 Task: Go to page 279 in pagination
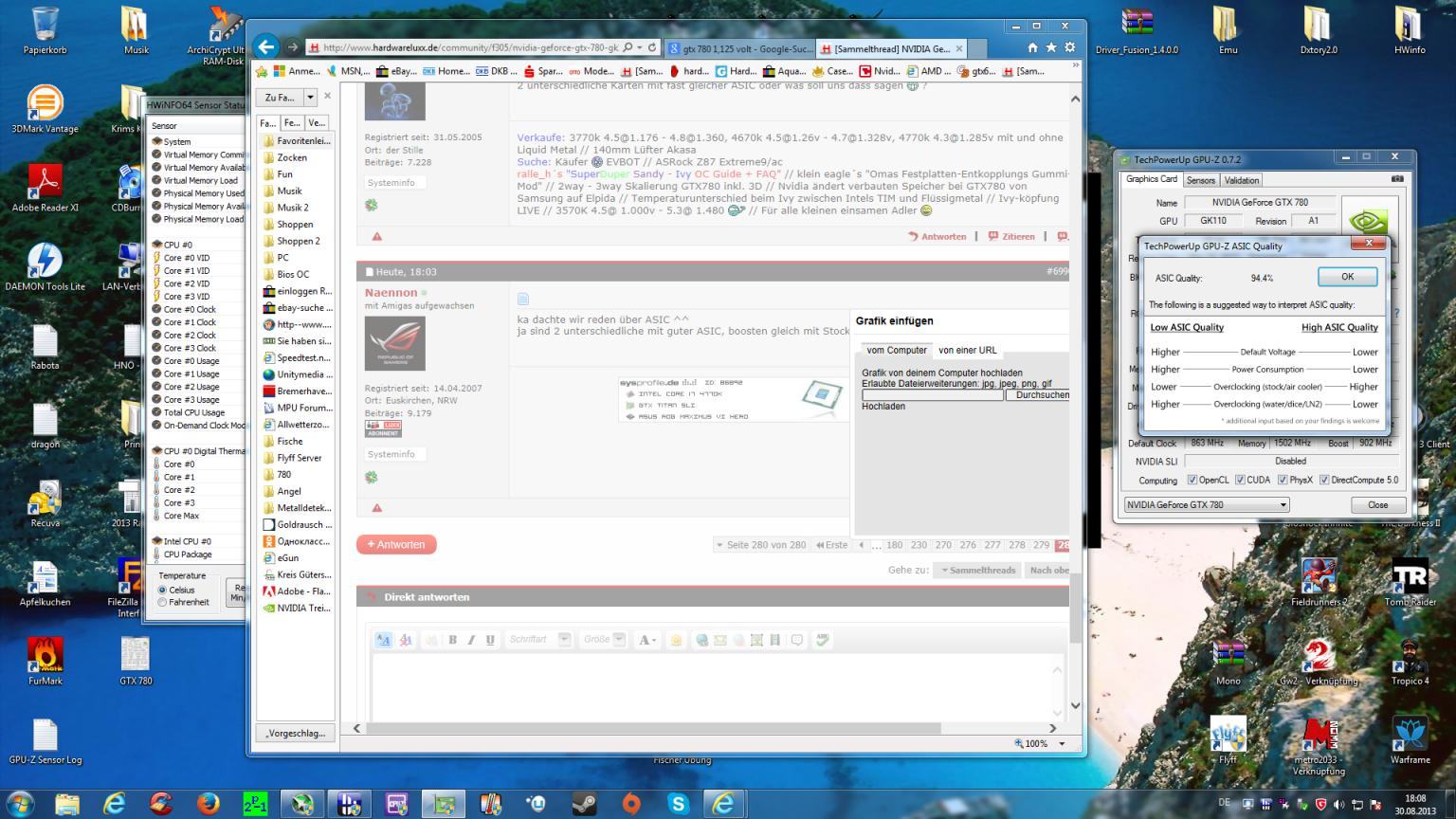(1041, 545)
